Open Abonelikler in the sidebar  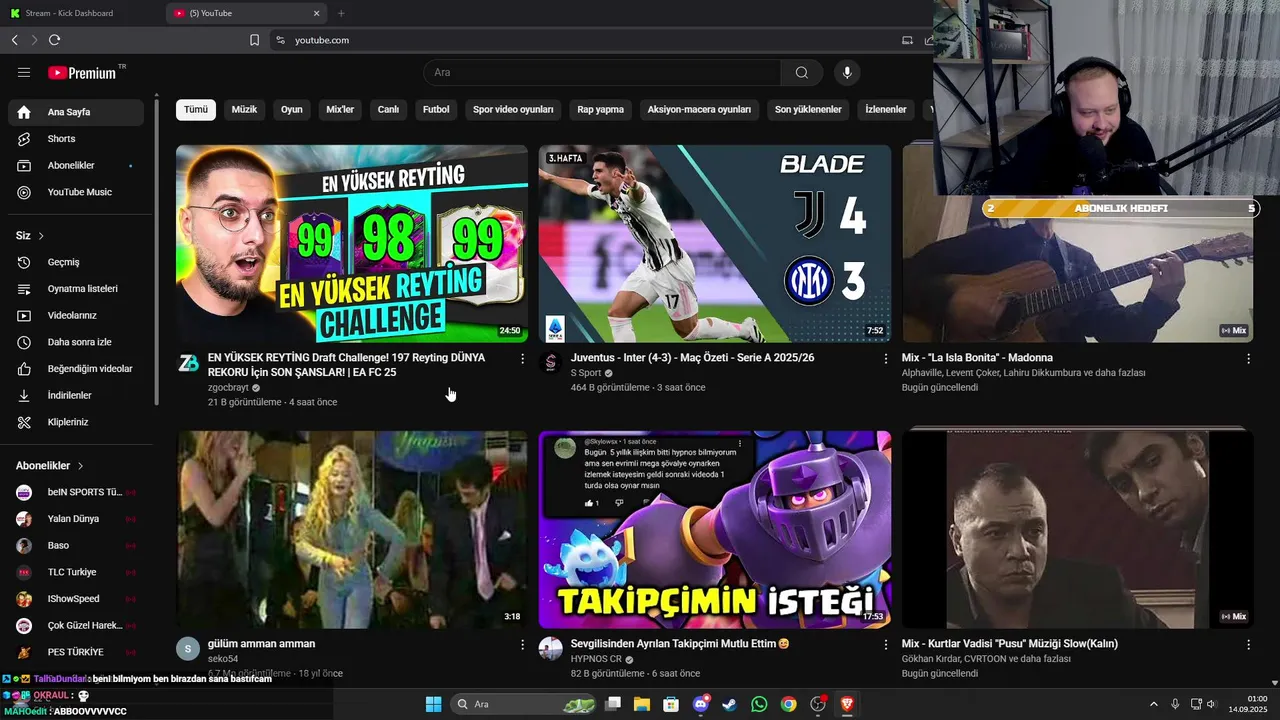pyautogui.click(x=76, y=165)
